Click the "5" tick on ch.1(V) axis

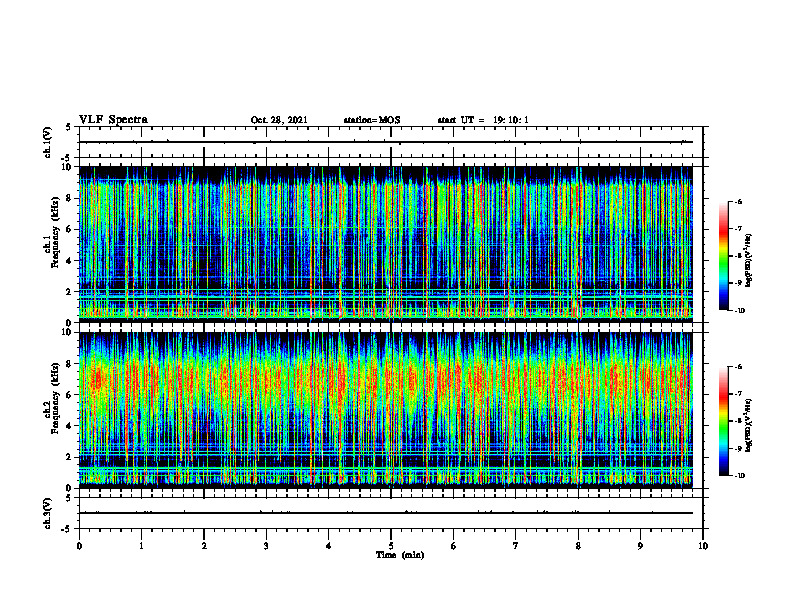tap(69, 127)
